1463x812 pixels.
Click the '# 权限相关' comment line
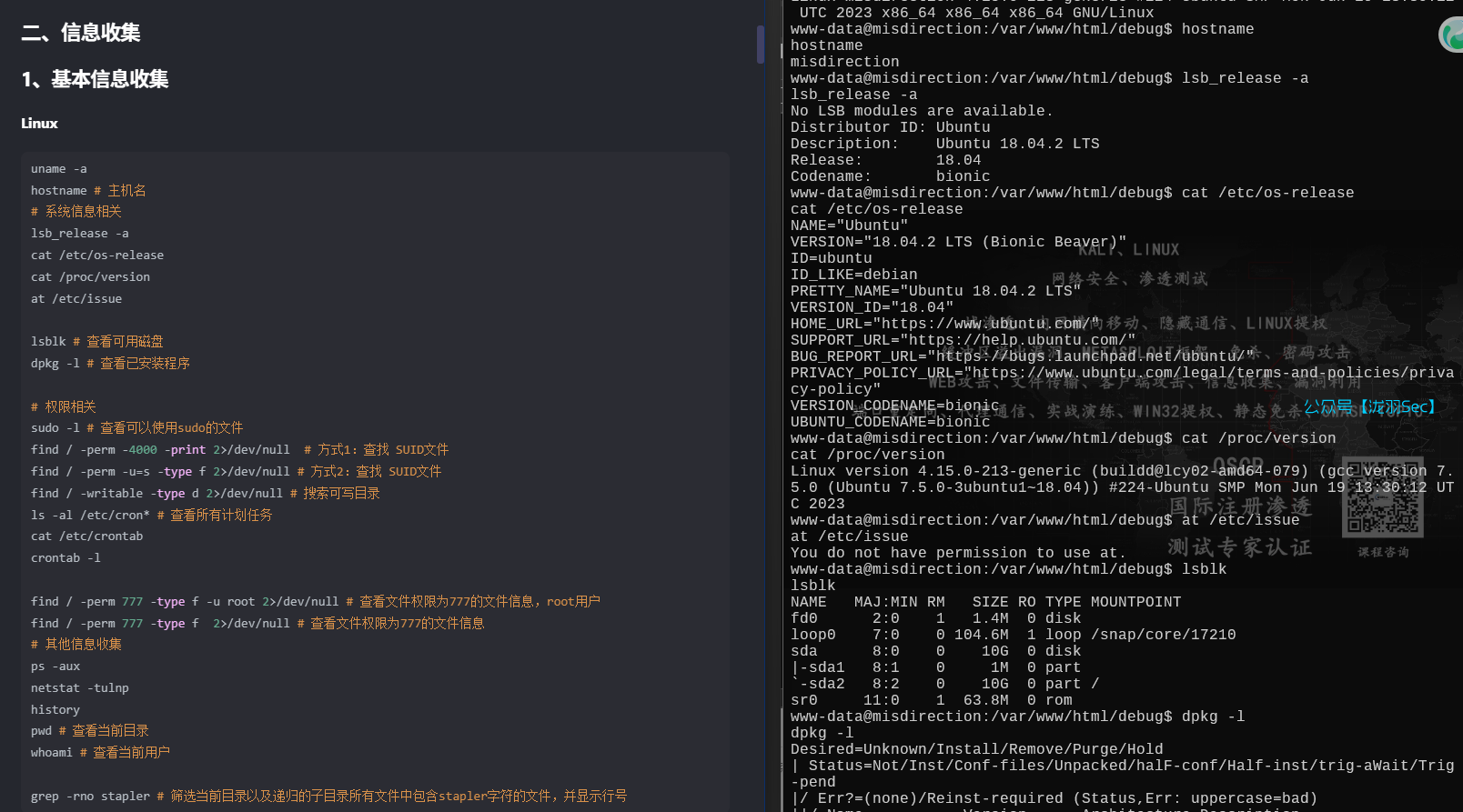[64, 407]
